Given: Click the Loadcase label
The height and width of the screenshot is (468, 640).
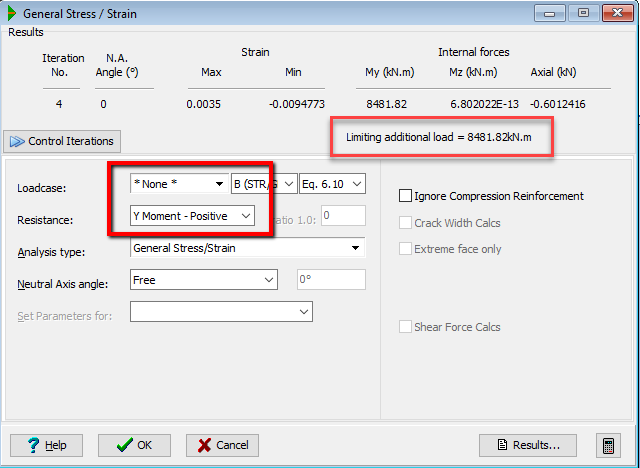Looking at the screenshot, I should [41, 189].
